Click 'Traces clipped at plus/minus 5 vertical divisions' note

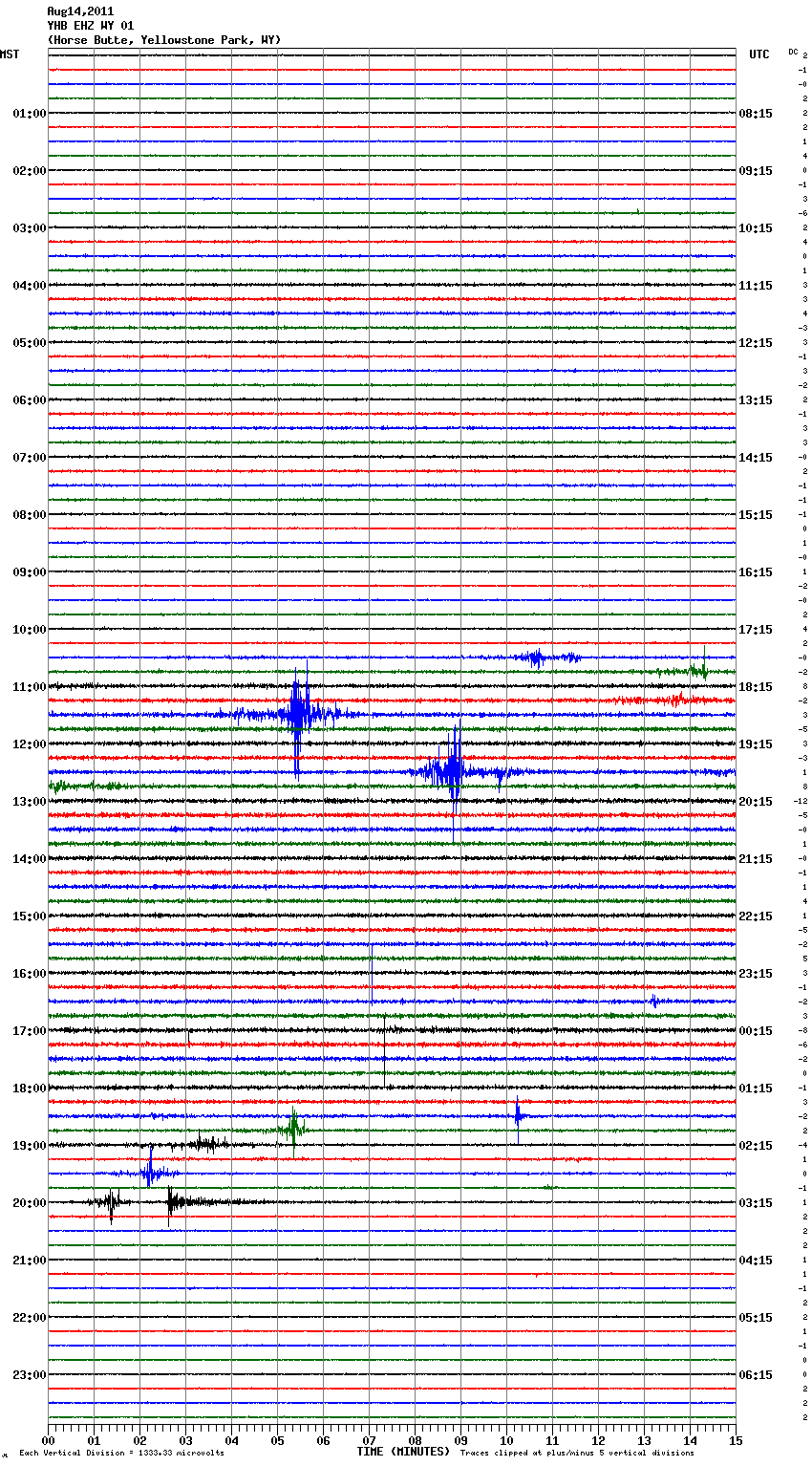(x=577, y=1454)
